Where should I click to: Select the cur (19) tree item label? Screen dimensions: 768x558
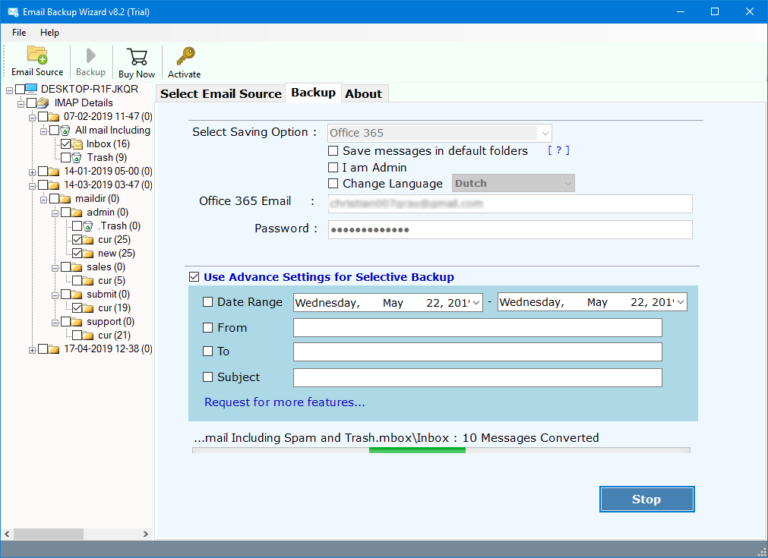114,308
